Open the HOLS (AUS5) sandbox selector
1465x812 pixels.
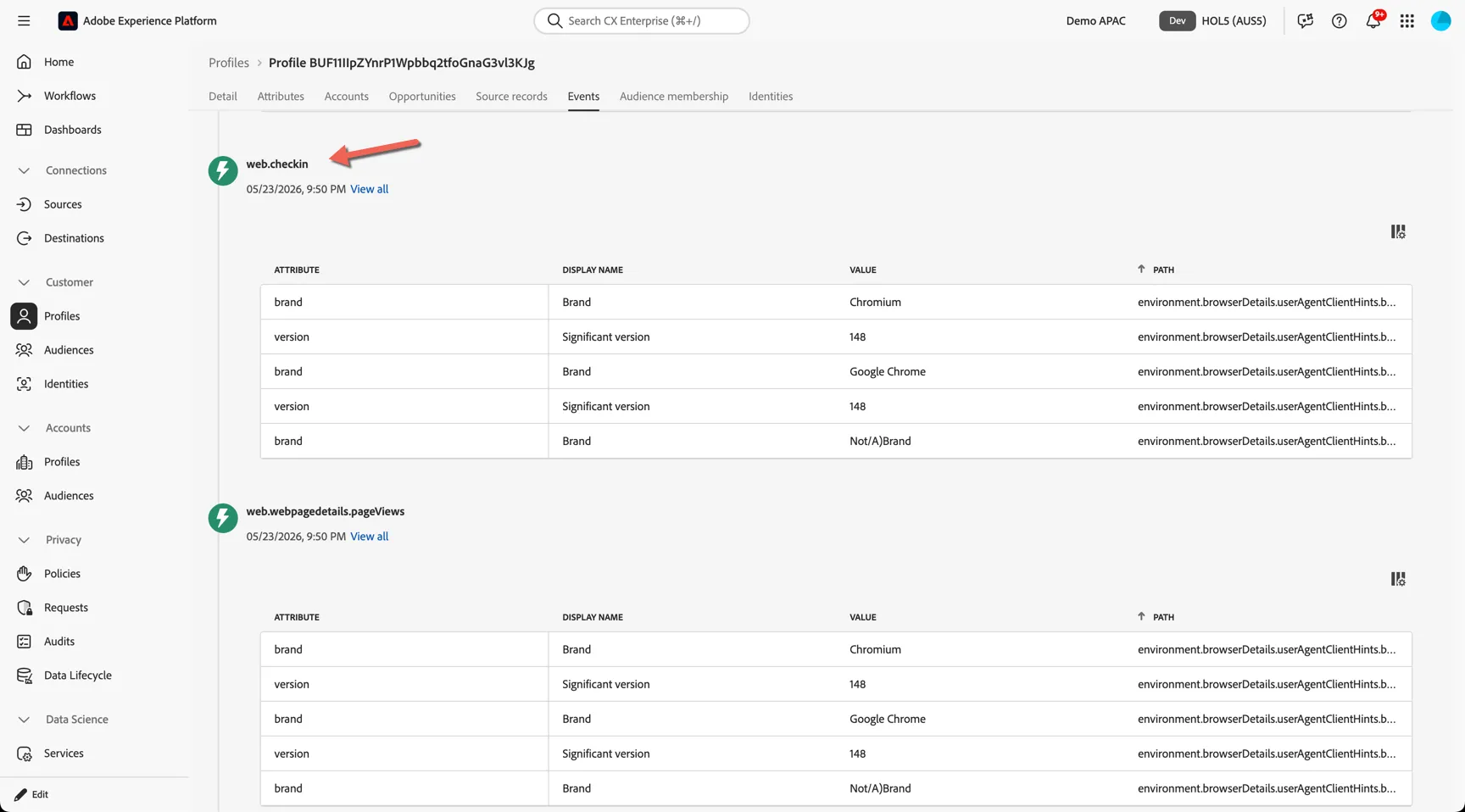1213,20
